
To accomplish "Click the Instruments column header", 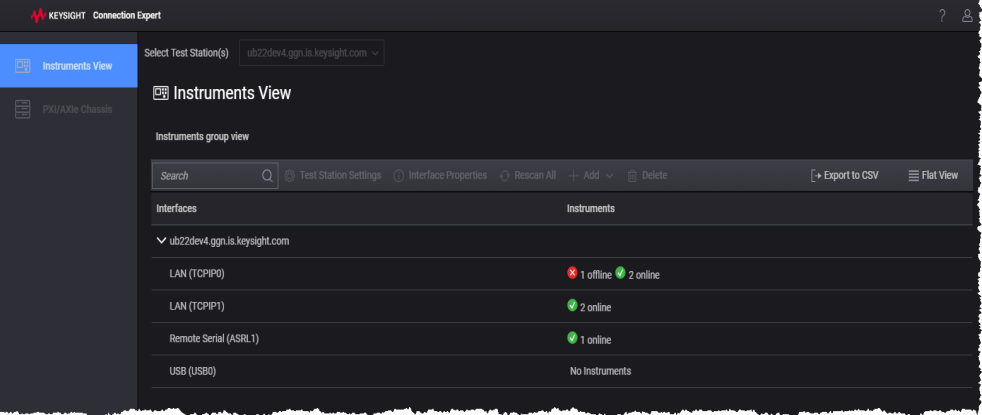I will 591,208.
